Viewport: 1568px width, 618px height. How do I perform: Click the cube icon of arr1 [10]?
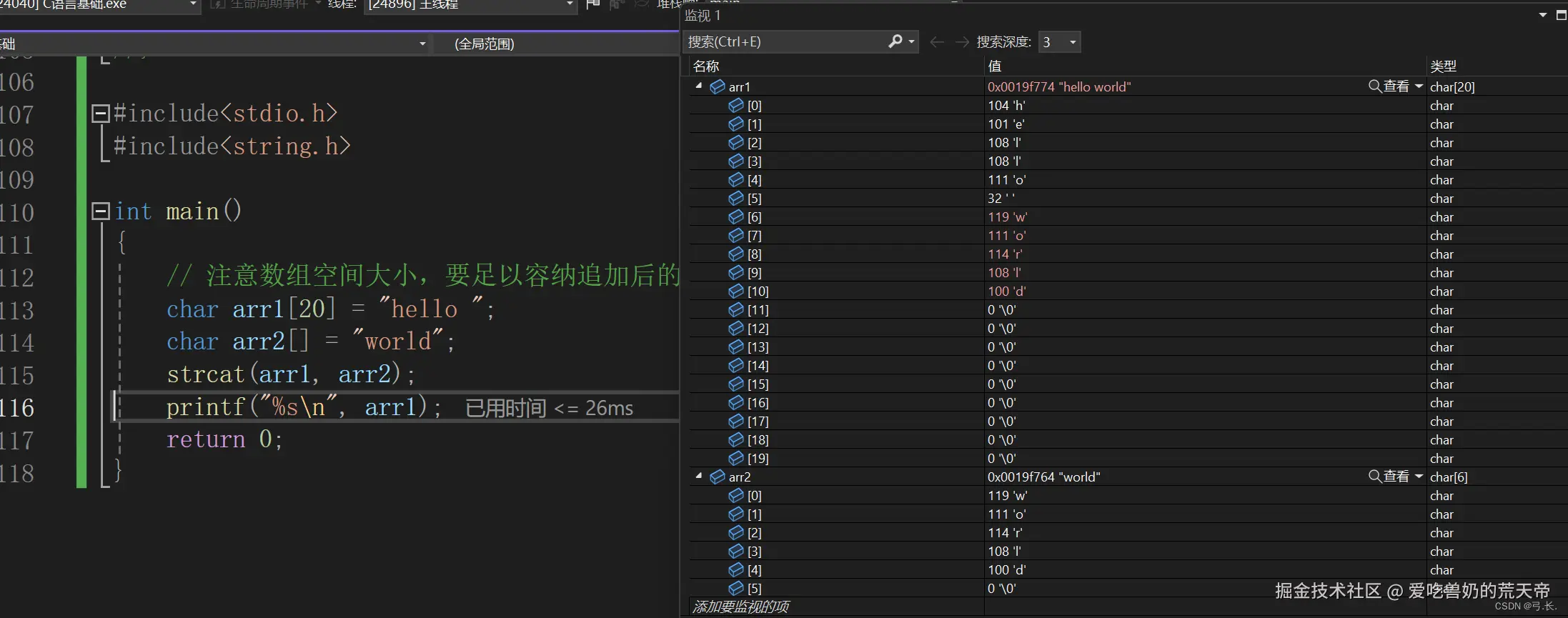tap(736, 291)
